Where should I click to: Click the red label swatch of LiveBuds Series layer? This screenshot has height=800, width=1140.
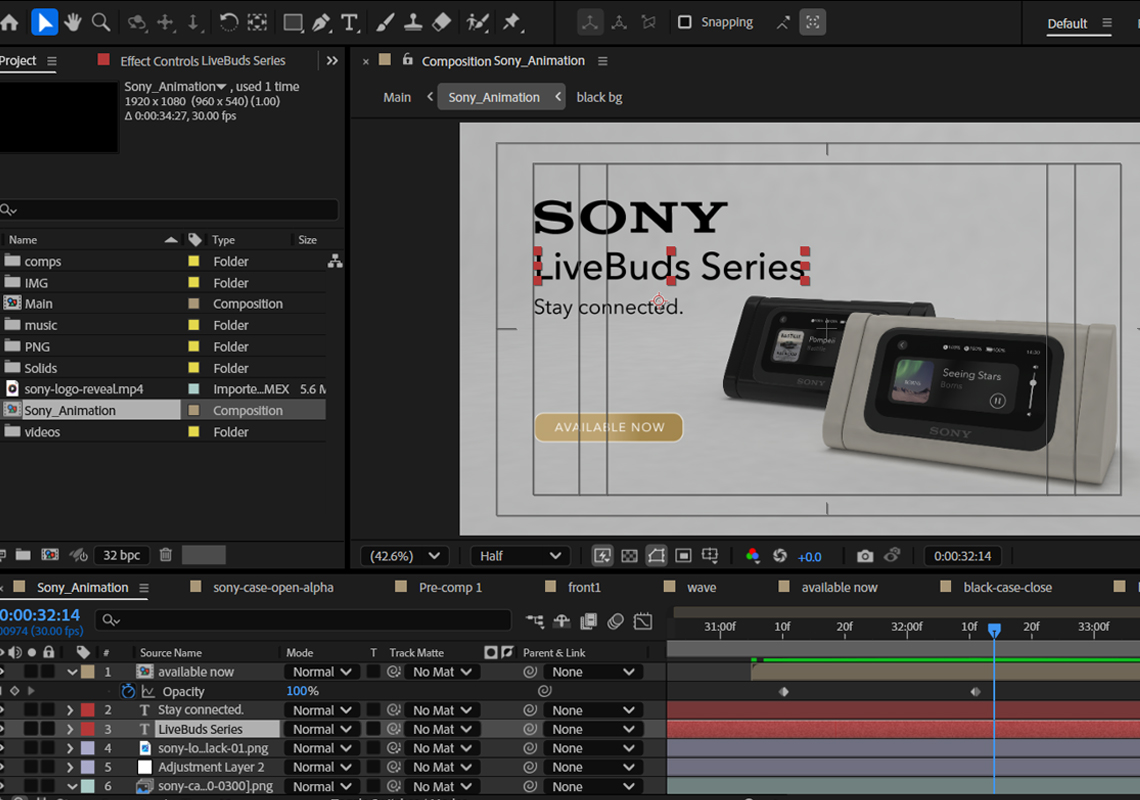87,729
